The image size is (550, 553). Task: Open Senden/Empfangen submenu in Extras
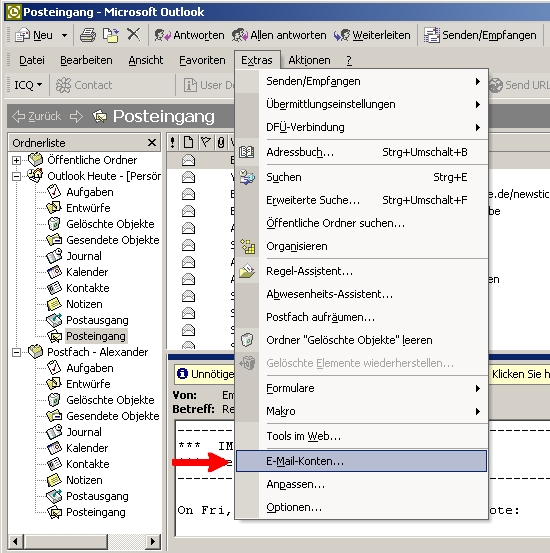[362, 81]
